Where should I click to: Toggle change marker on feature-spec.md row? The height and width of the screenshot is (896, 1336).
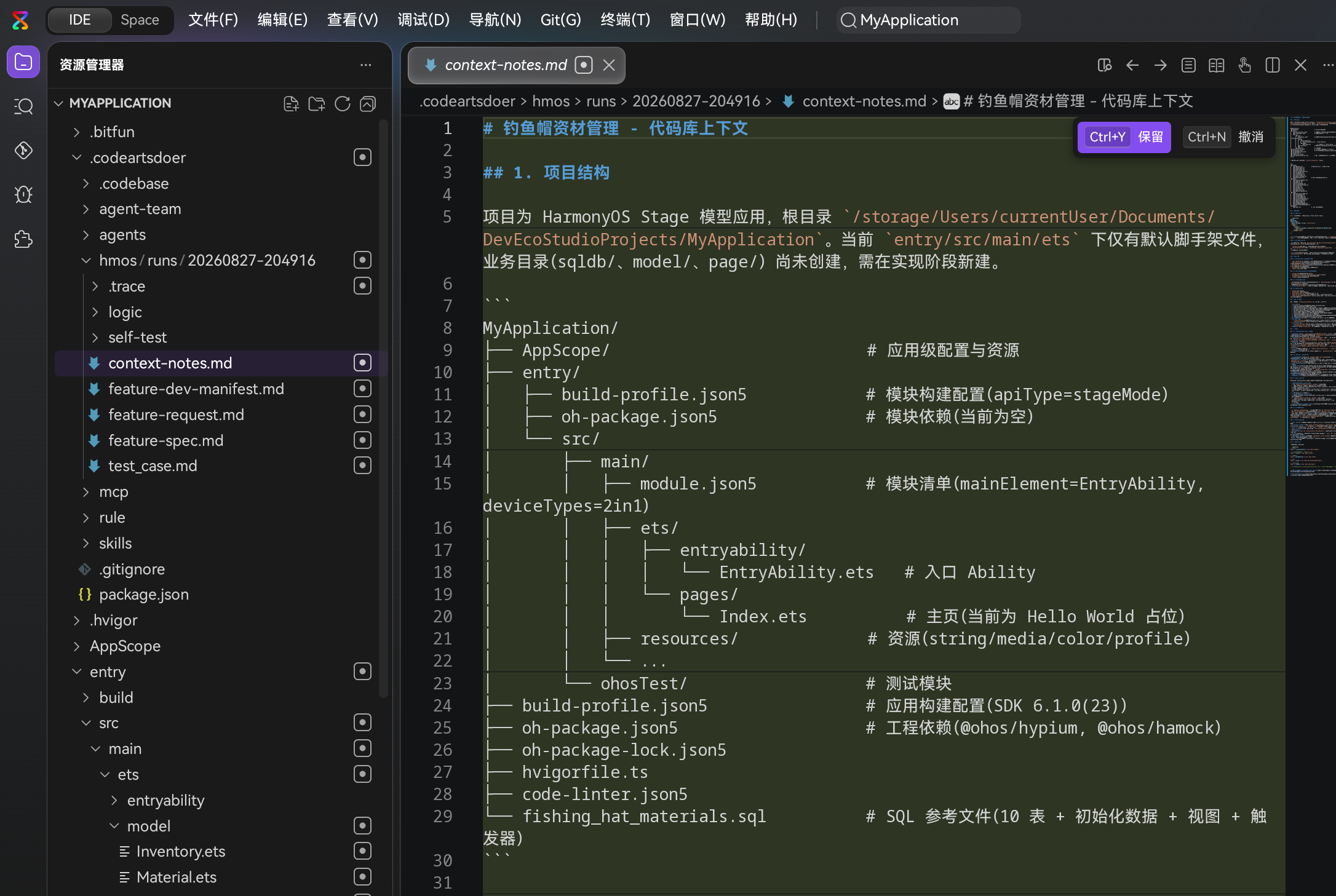click(363, 440)
